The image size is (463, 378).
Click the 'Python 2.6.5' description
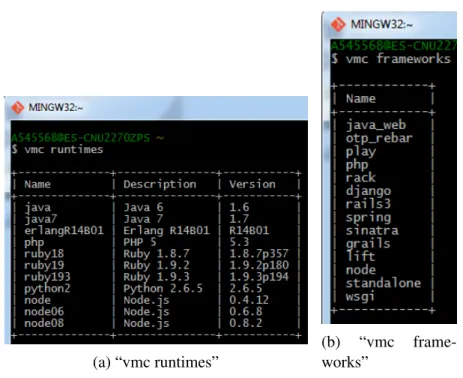click(163, 289)
